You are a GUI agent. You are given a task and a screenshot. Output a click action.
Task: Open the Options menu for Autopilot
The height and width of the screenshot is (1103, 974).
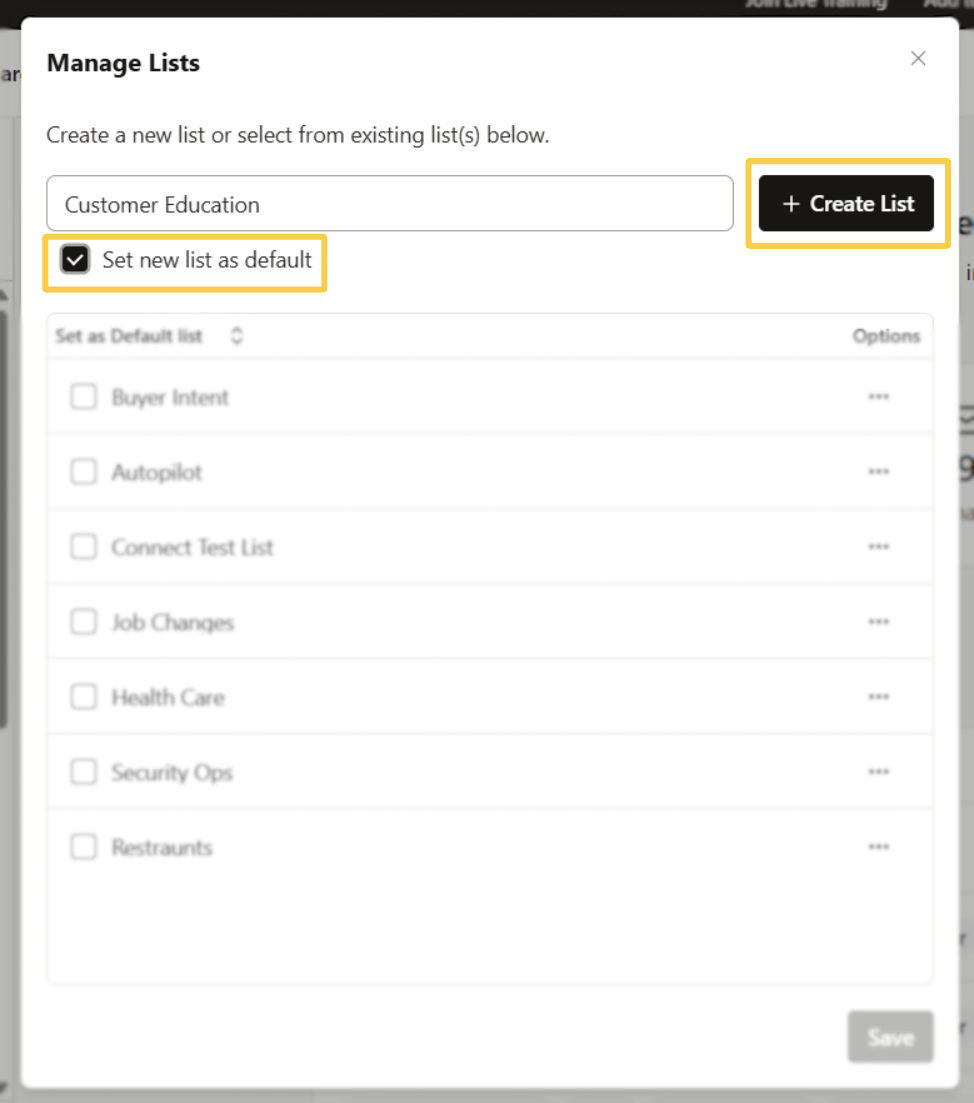[x=879, y=471]
